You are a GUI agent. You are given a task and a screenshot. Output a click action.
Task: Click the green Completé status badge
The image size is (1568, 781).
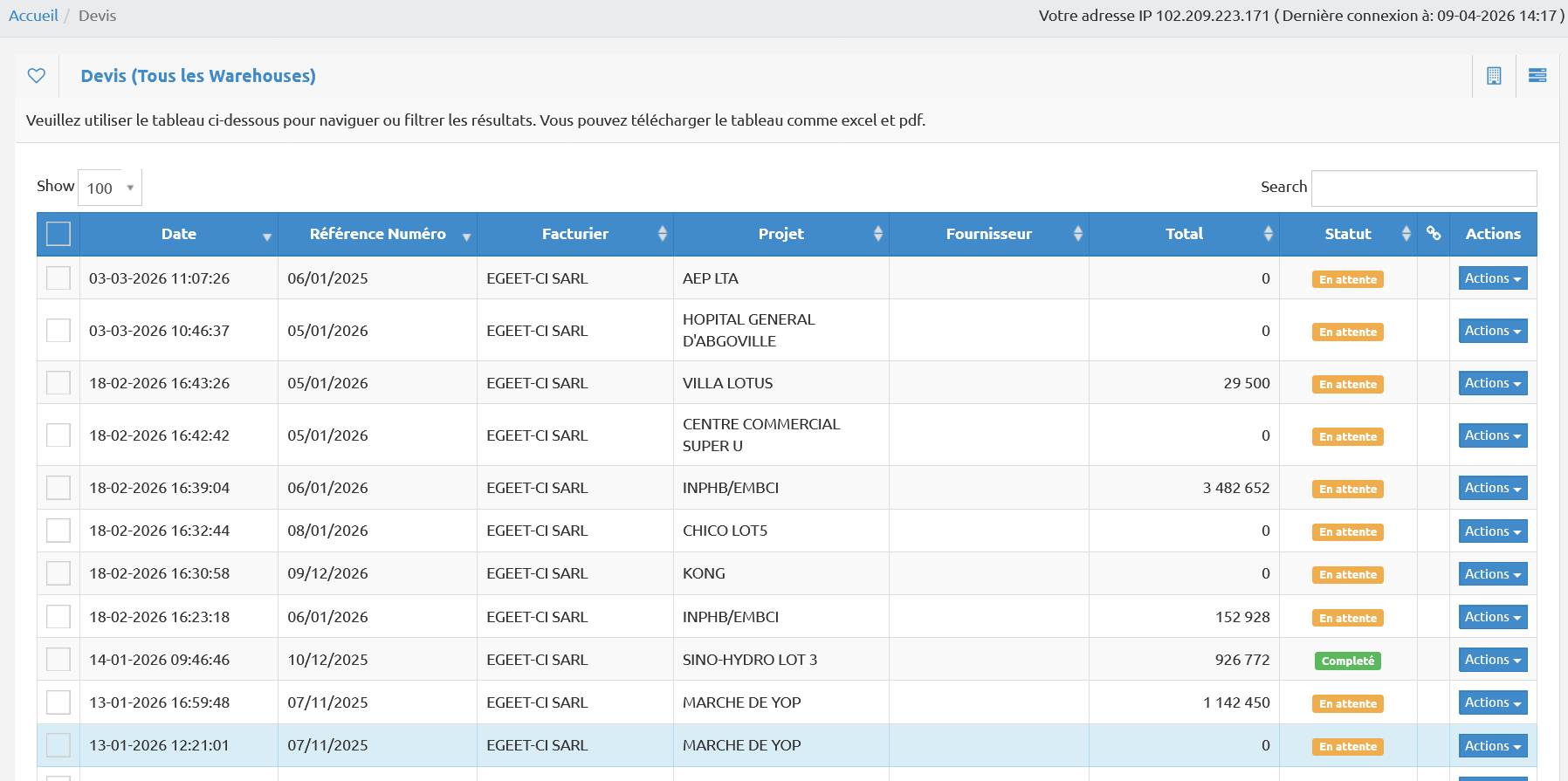(x=1347, y=661)
